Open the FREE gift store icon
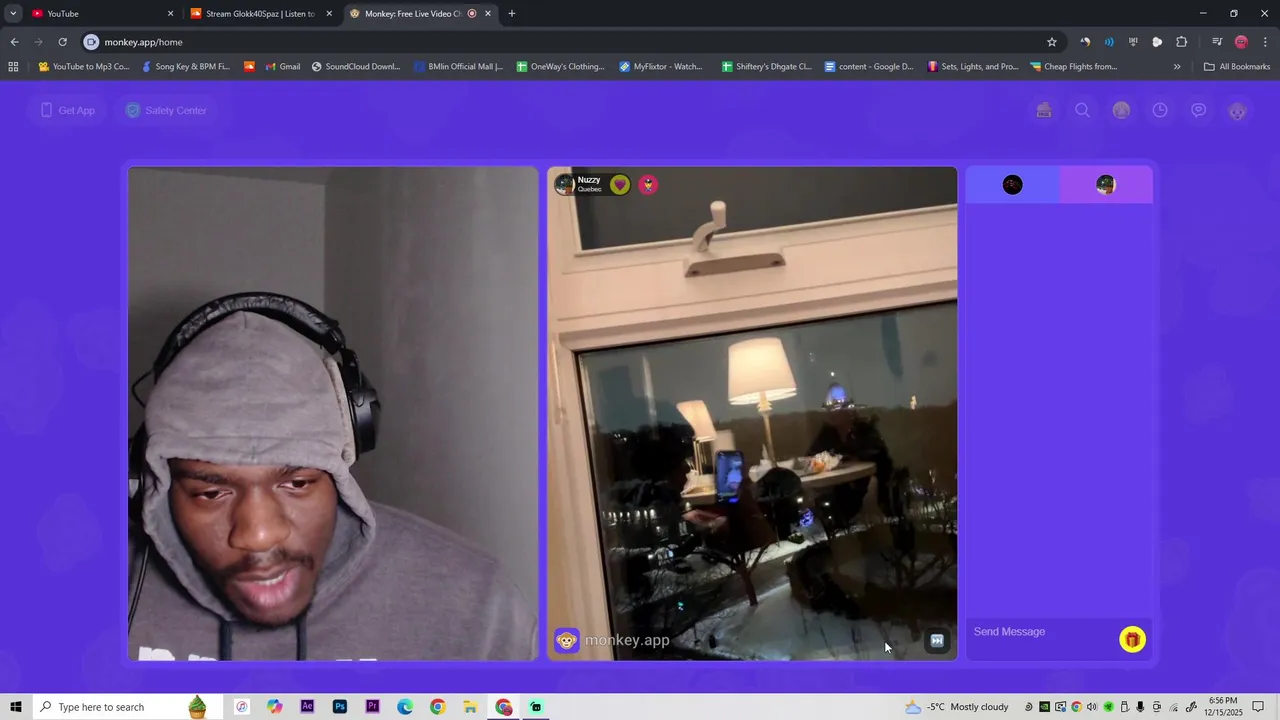The width and height of the screenshot is (1280, 720). pyautogui.click(x=1044, y=110)
